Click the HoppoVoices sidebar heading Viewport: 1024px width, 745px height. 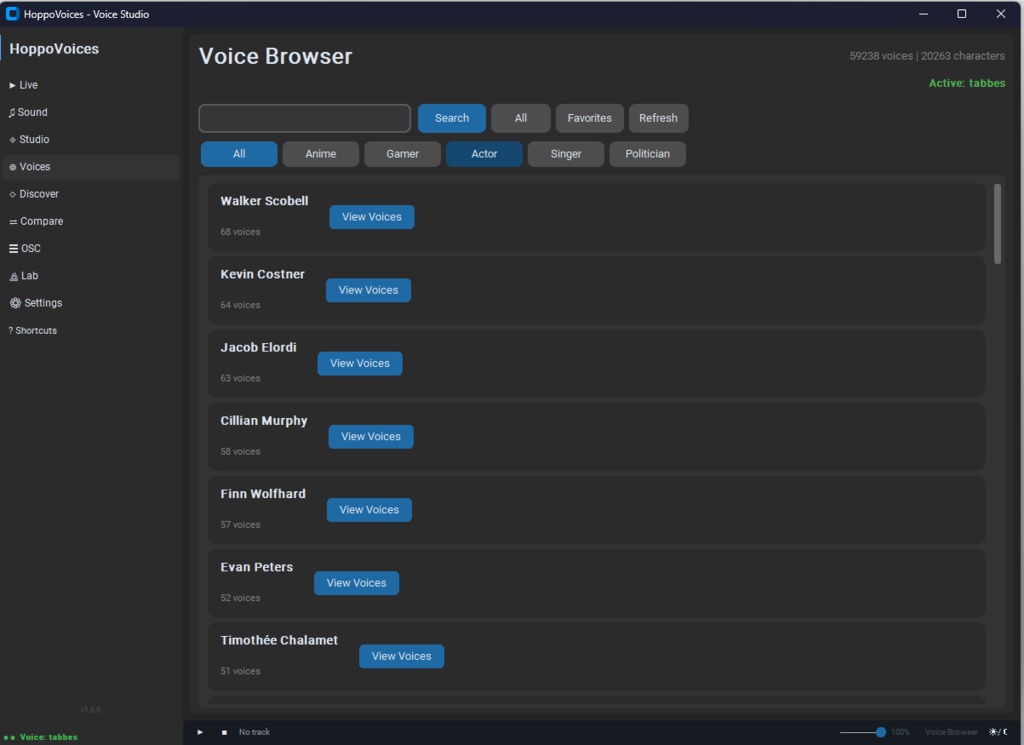pyautogui.click(x=54, y=49)
